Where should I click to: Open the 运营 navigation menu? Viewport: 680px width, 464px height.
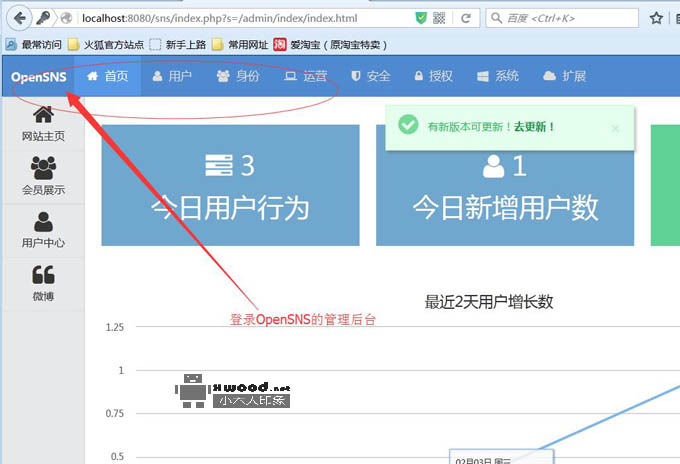pos(305,76)
